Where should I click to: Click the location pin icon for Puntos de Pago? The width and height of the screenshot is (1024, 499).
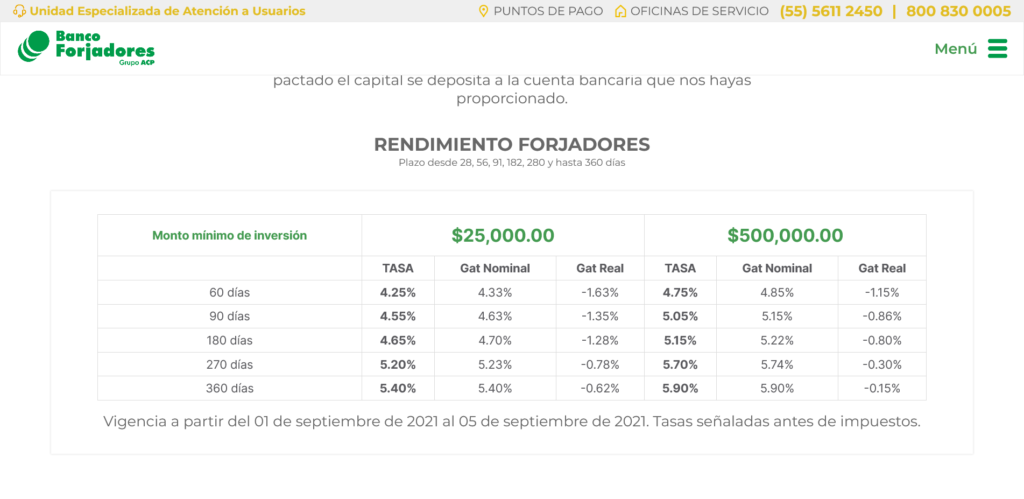click(483, 11)
